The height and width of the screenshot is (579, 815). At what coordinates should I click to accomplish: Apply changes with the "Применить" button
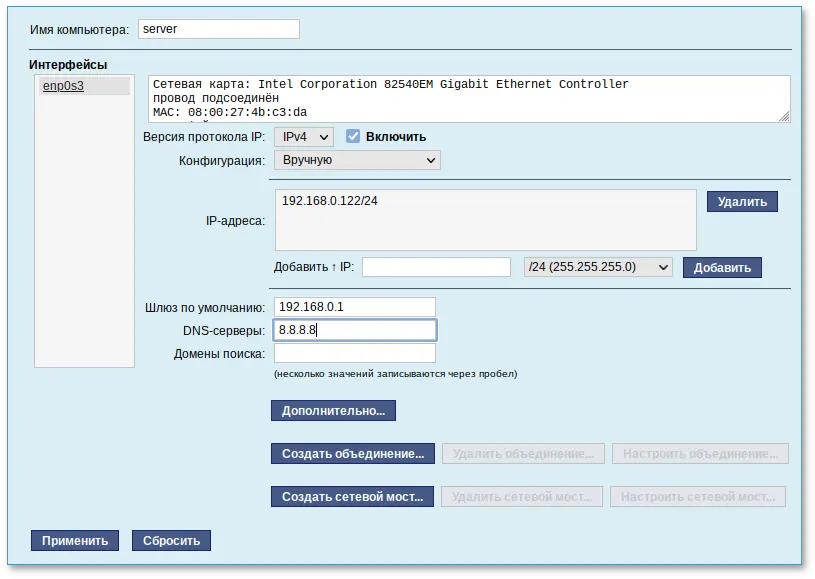click(74, 540)
